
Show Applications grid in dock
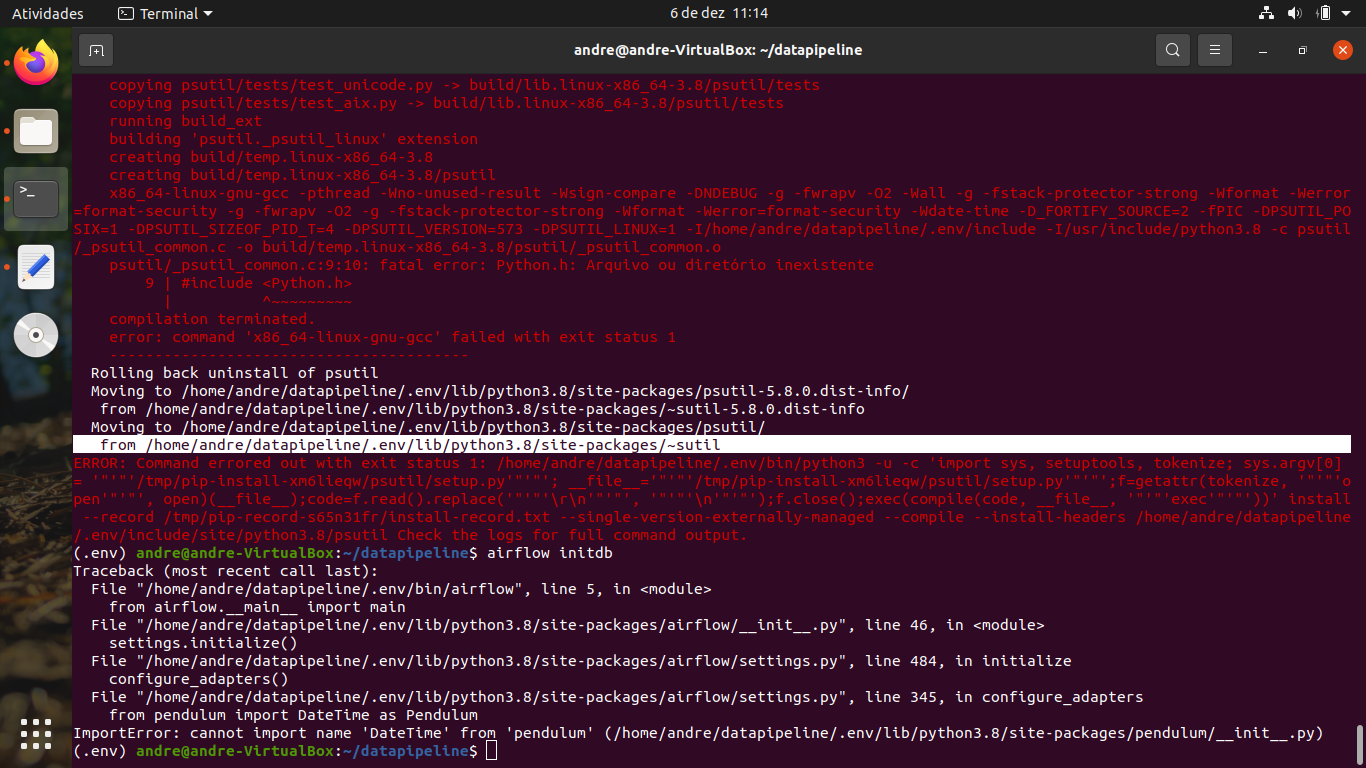point(36,734)
